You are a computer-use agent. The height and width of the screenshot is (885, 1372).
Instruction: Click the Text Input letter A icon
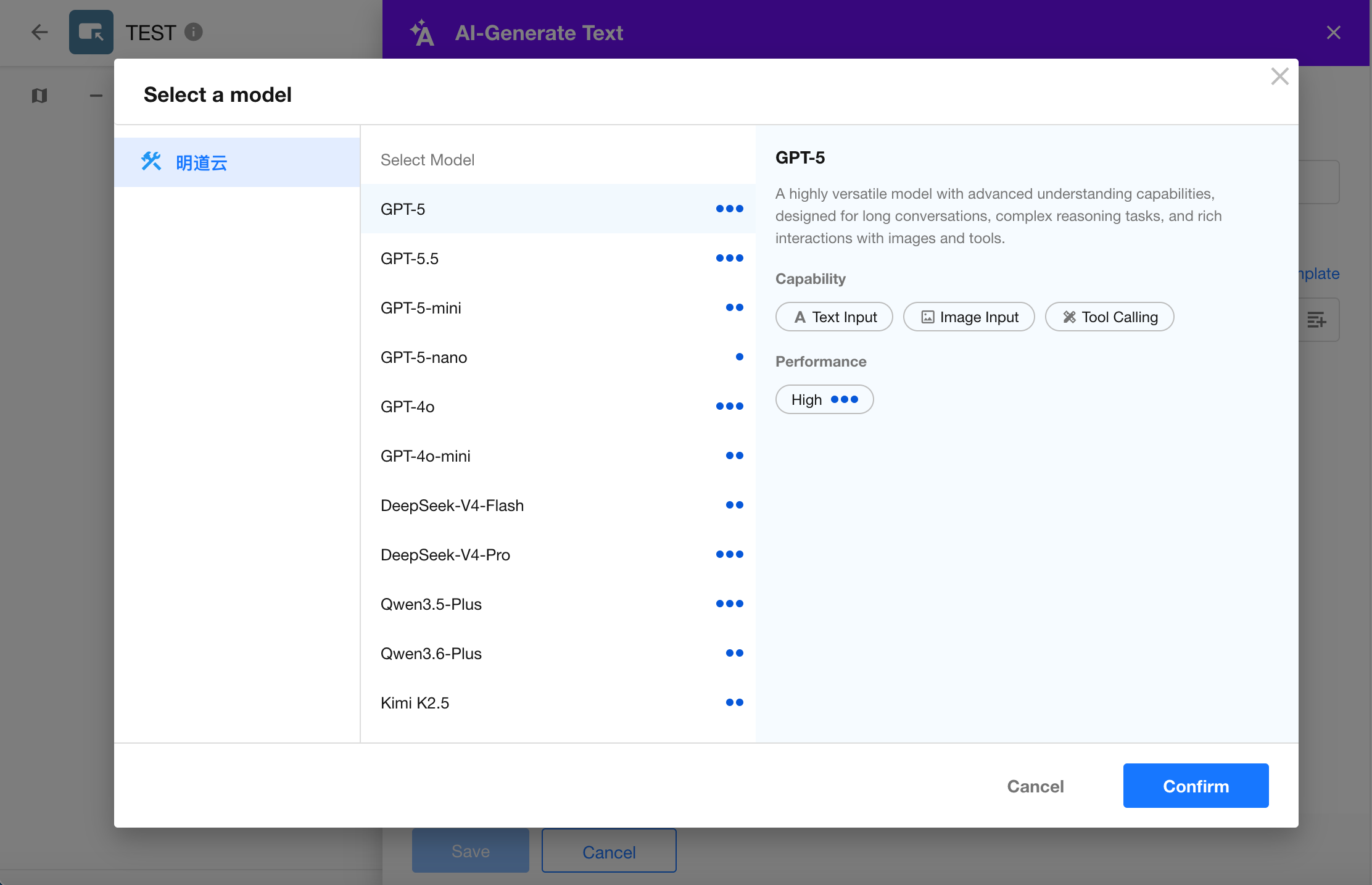click(x=800, y=317)
